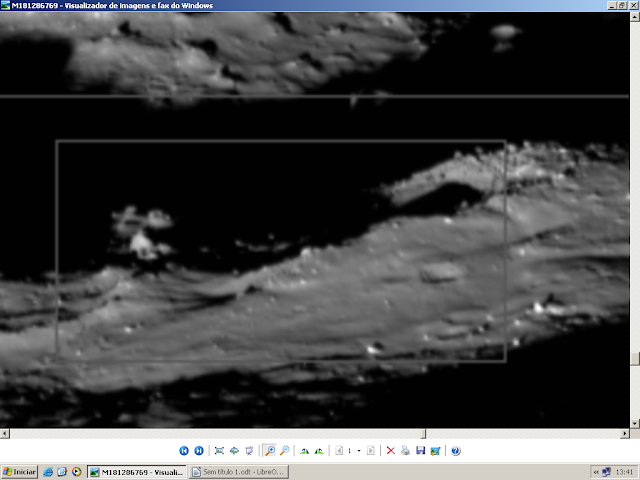Click the previous page button
Screen dimensions: 640x480
click(x=339, y=451)
